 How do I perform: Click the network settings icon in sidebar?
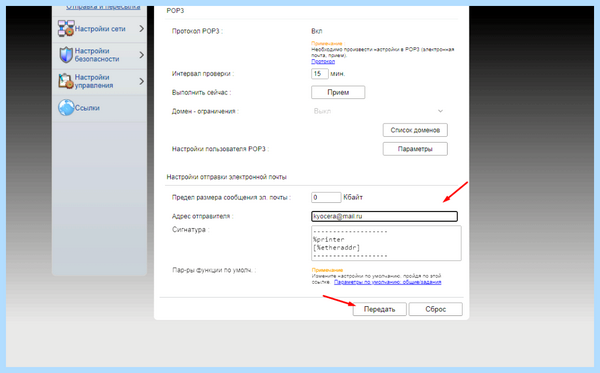pos(66,28)
